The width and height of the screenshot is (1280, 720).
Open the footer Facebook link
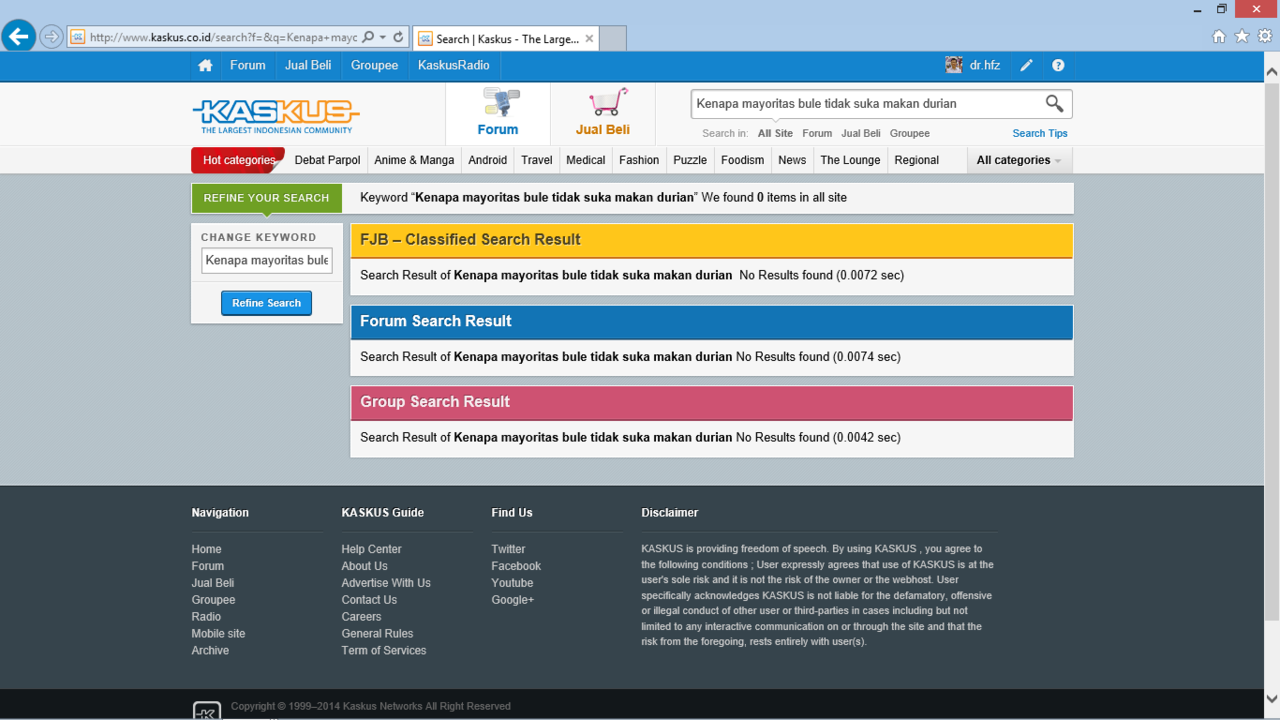tap(516, 566)
